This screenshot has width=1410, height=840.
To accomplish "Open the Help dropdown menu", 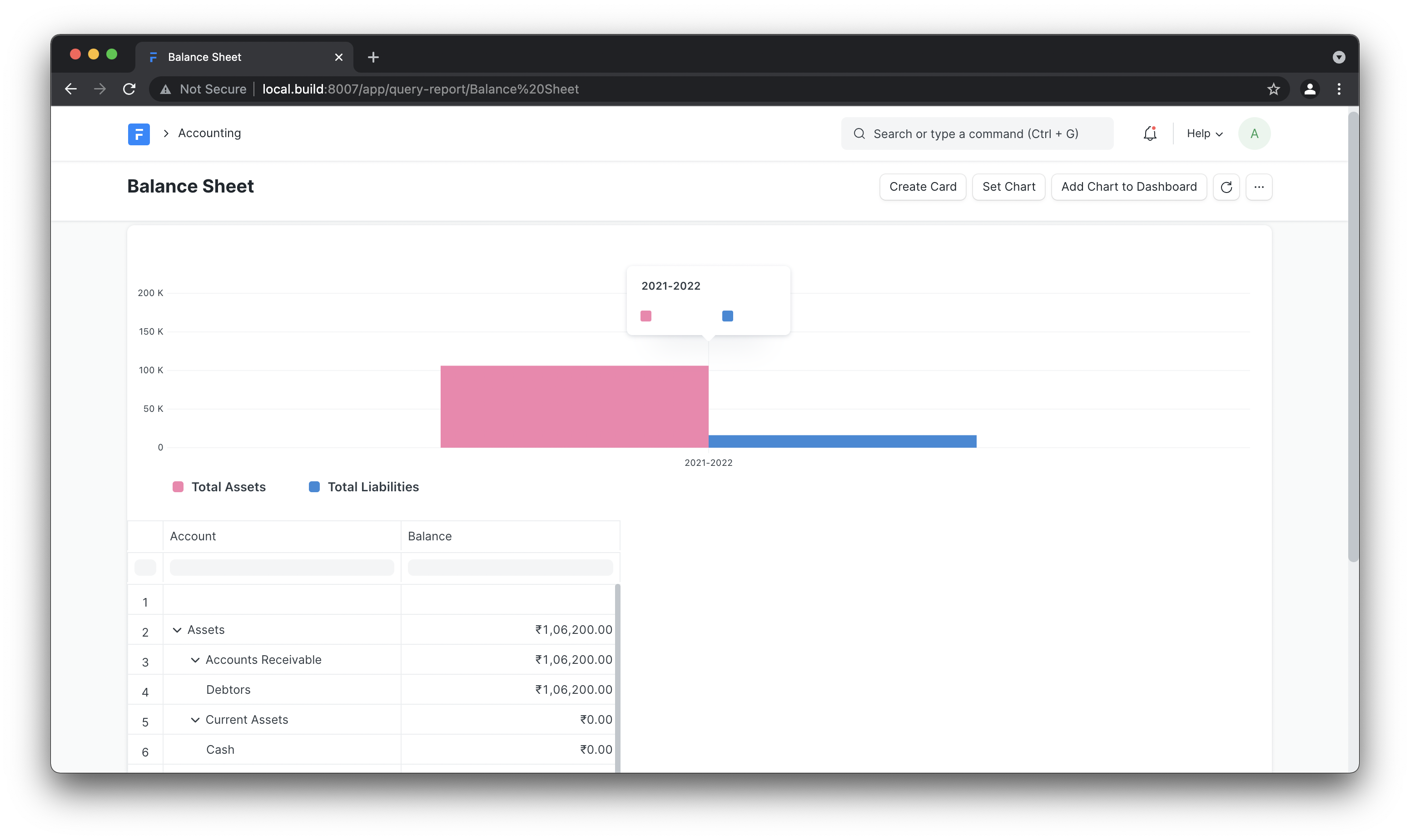I will [x=1204, y=134].
